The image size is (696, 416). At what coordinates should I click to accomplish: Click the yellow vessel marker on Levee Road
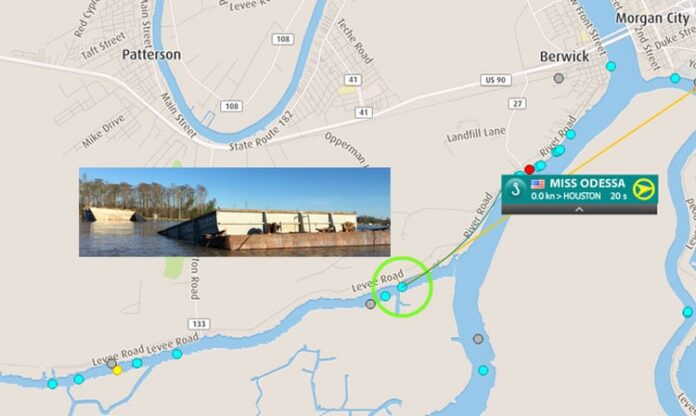pyautogui.click(x=117, y=370)
